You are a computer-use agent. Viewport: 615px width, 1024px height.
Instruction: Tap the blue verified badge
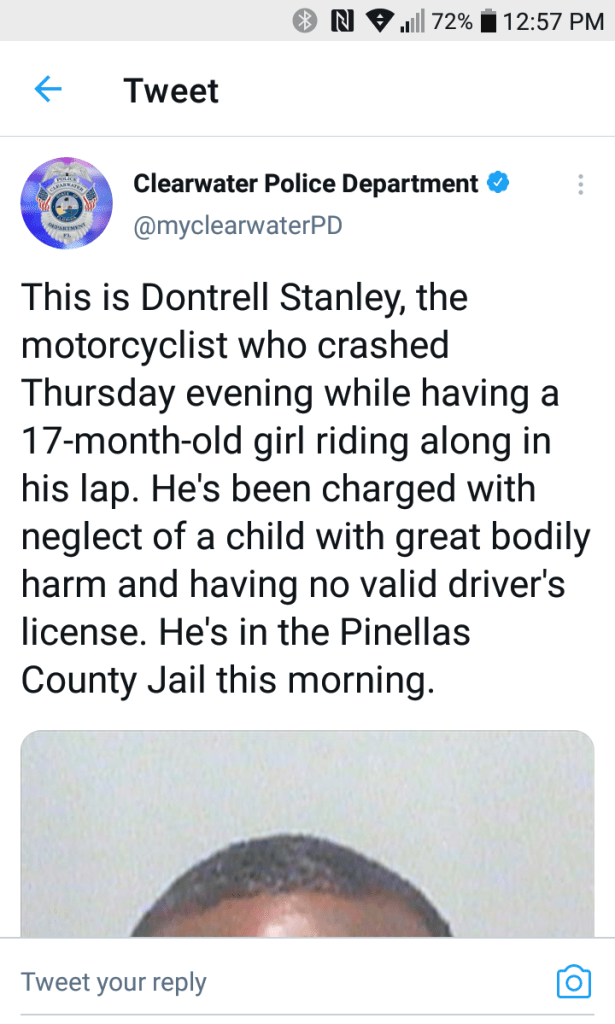pos(498,184)
